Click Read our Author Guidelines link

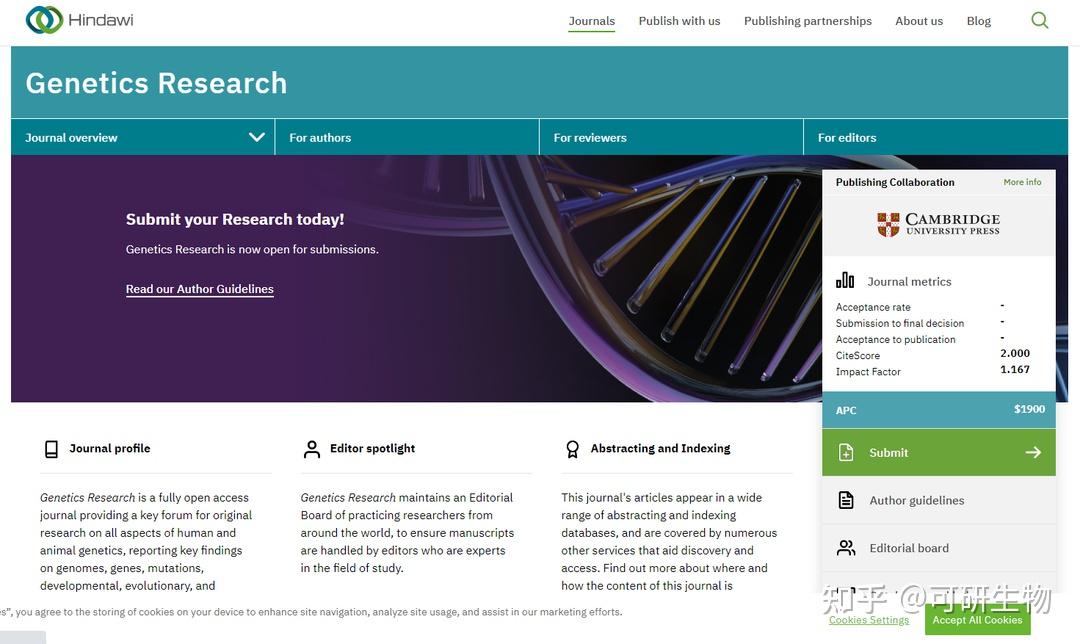pos(199,288)
